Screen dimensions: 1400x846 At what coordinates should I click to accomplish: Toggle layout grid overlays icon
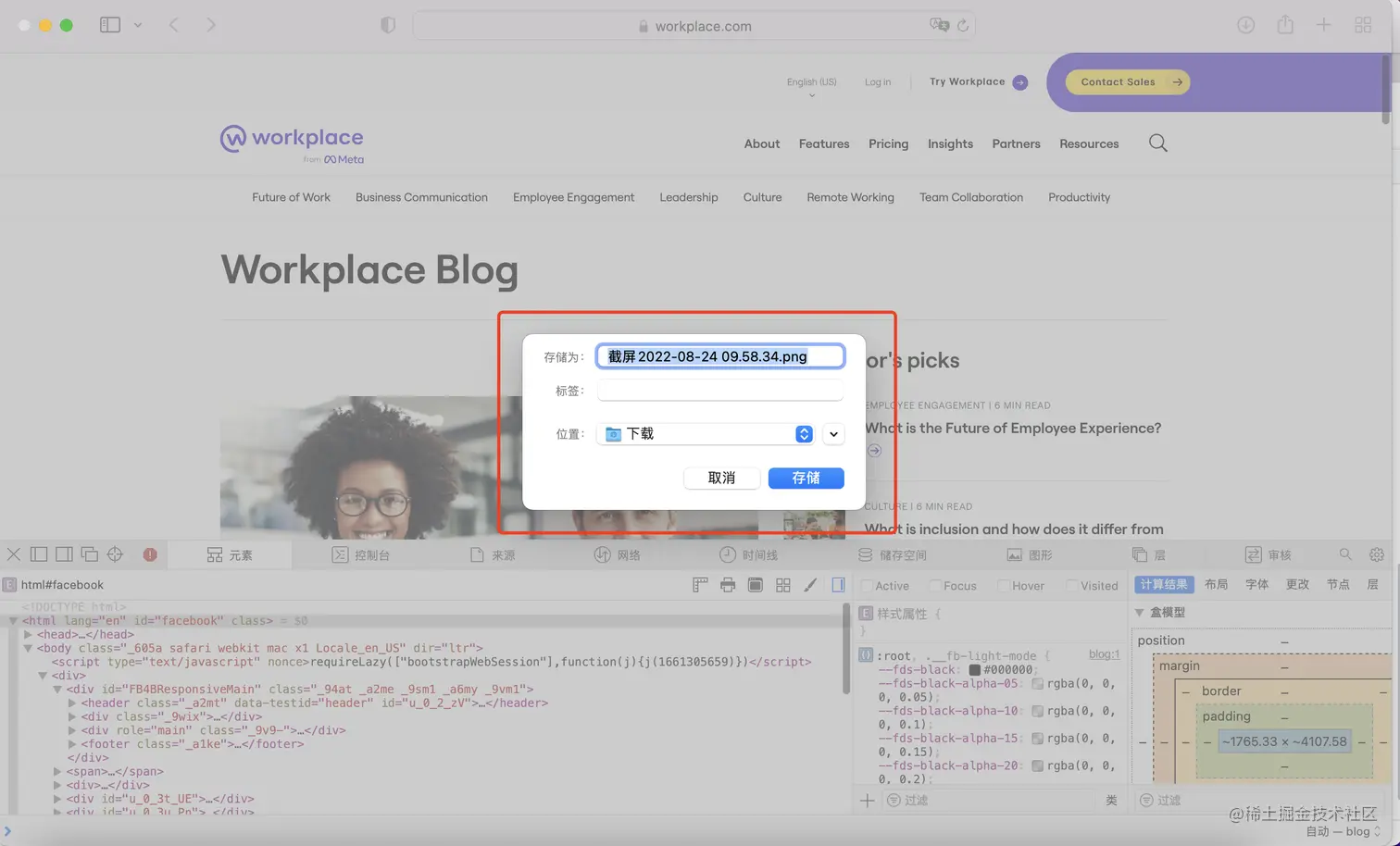(x=783, y=585)
